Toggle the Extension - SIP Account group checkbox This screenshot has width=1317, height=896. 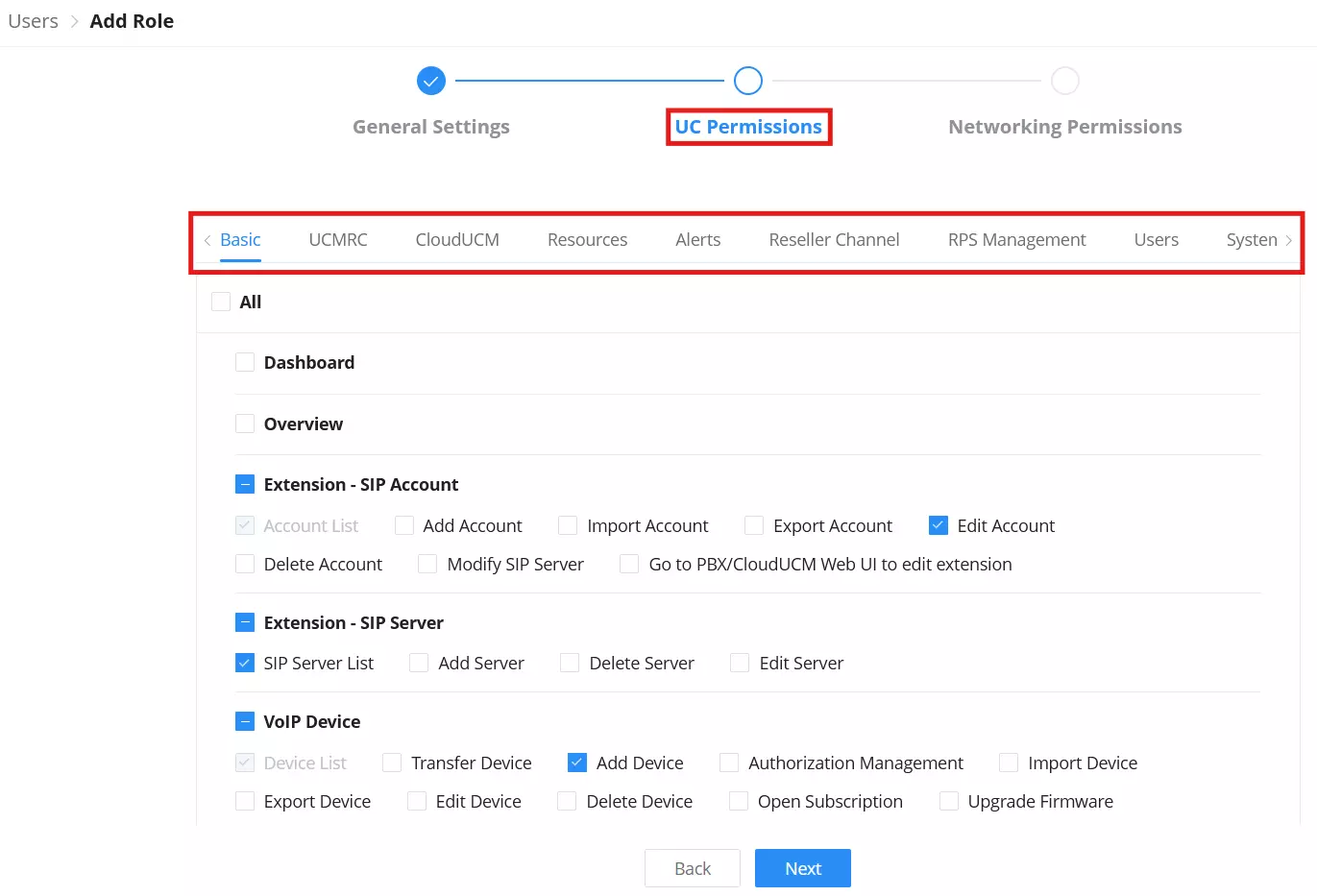point(245,484)
